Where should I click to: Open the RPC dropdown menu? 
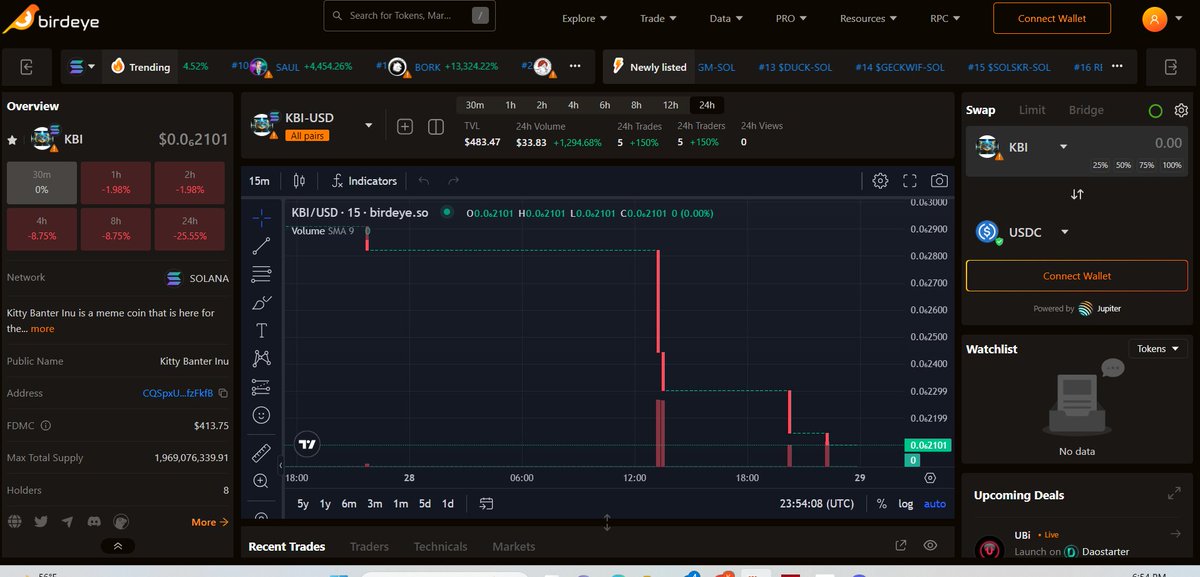coord(944,18)
